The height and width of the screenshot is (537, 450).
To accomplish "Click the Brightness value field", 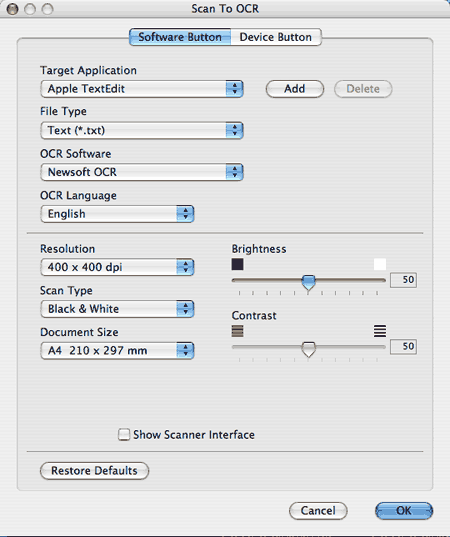I will [403, 280].
